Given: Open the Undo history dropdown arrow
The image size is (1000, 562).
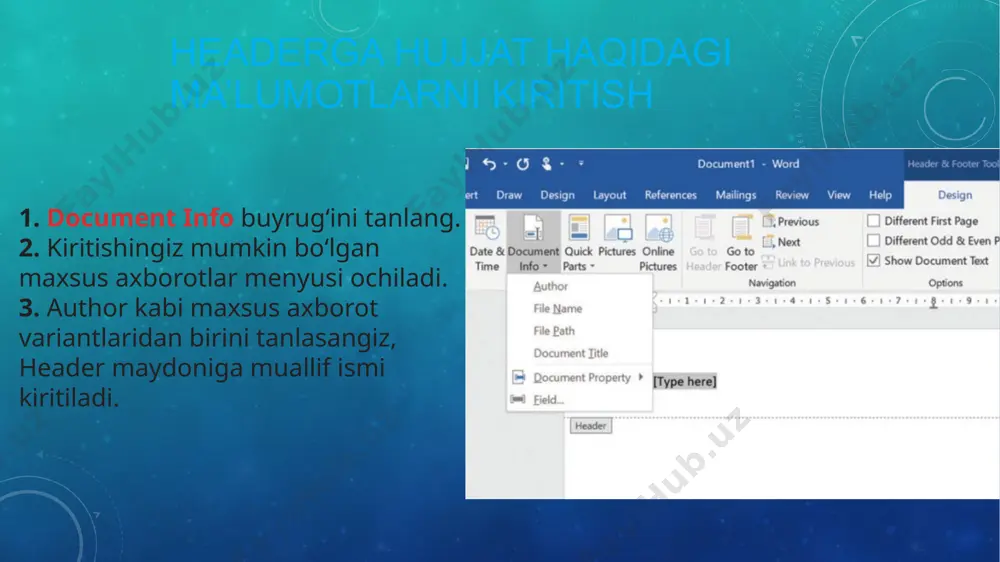Looking at the screenshot, I should click(505, 164).
